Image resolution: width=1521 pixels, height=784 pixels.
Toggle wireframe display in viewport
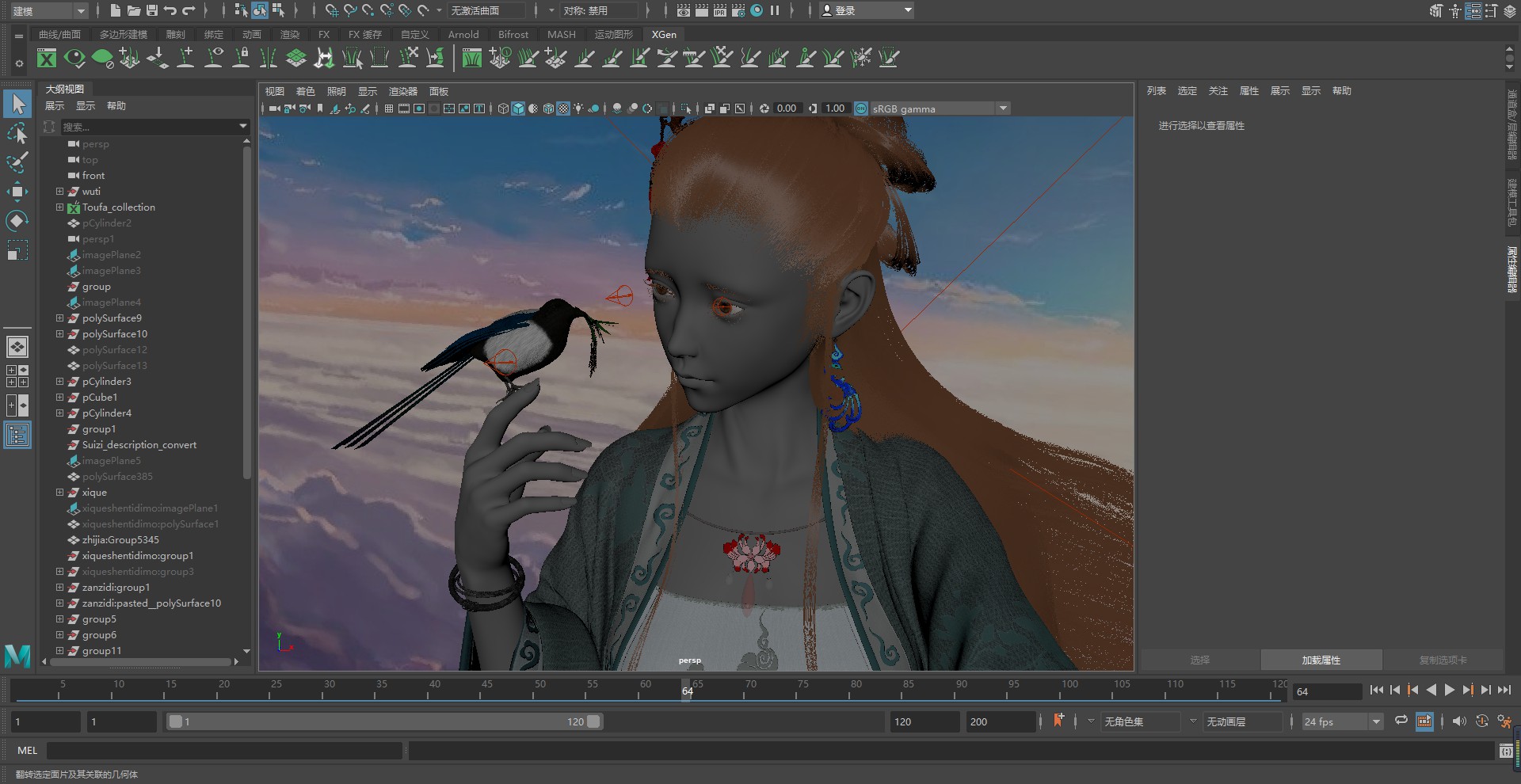pos(503,108)
